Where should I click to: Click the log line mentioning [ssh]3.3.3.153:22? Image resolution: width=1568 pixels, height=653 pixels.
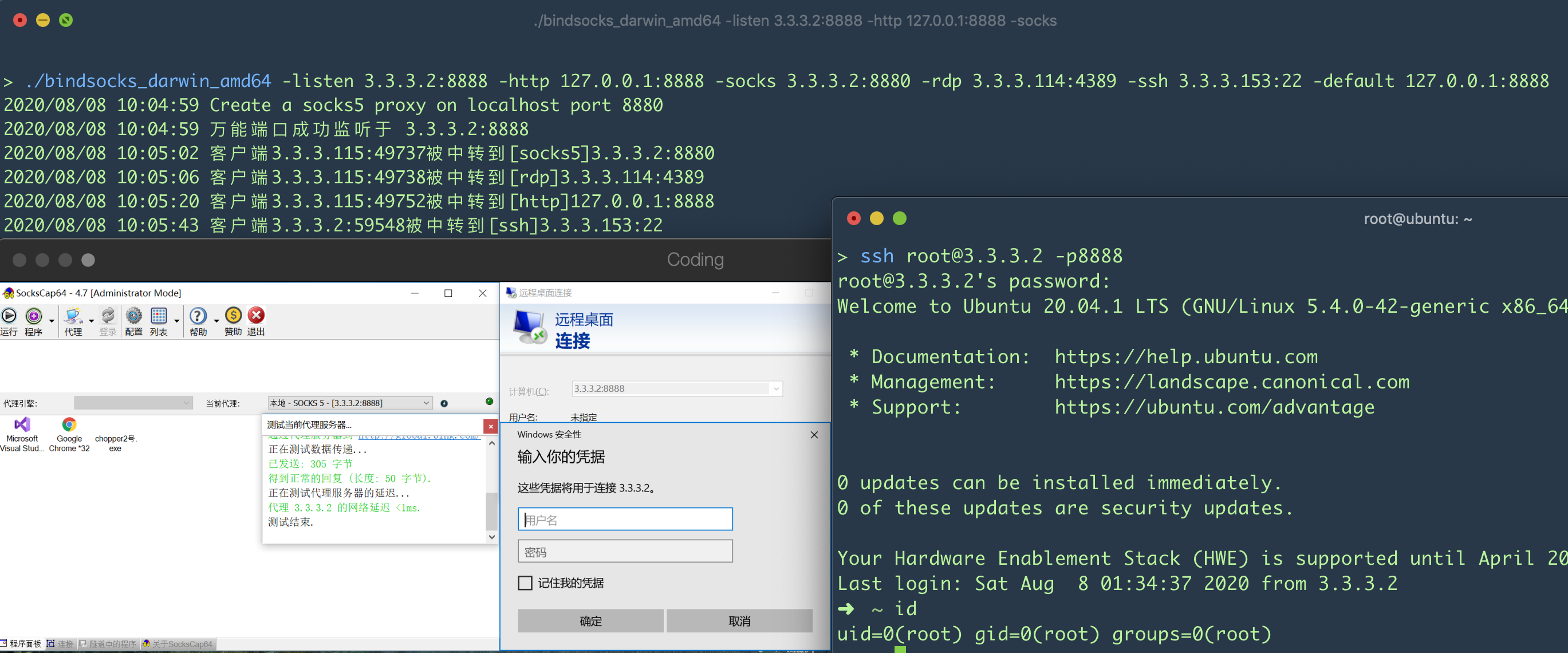click(333, 225)
